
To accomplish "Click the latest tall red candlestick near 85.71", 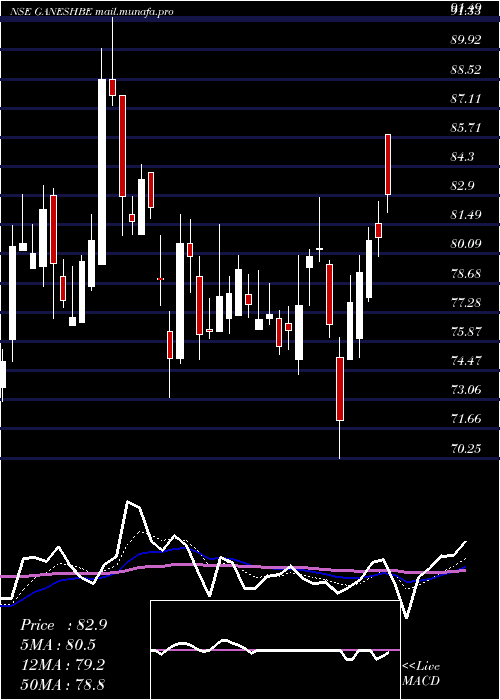I will click(388, 164).
